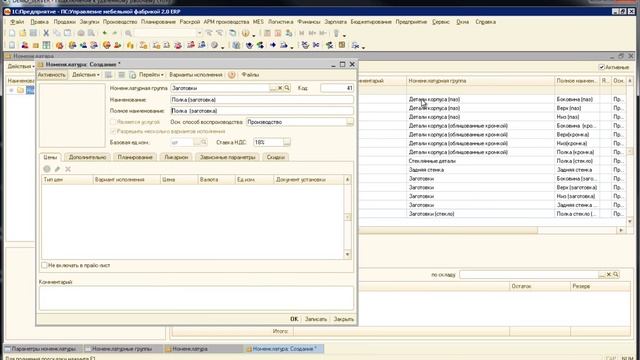
Task: Open the Номенклатурная группа ellipsis selection button
Action: pyautogui.click(x=273, y=88)
